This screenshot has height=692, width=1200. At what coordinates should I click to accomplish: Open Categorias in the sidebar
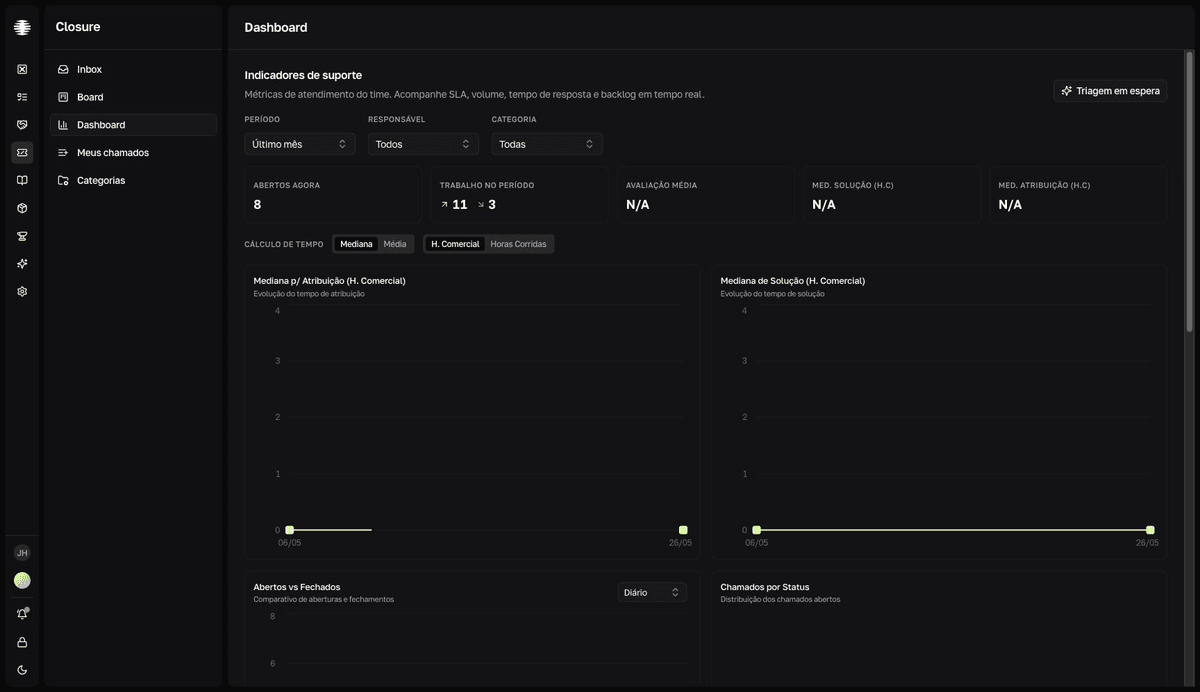pyautogui.click(x=133, y=181)
